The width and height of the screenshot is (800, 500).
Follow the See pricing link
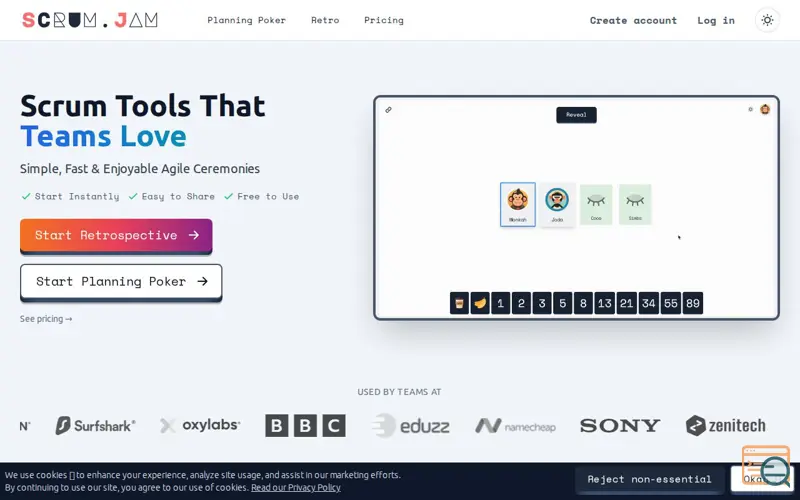(46, 319)
